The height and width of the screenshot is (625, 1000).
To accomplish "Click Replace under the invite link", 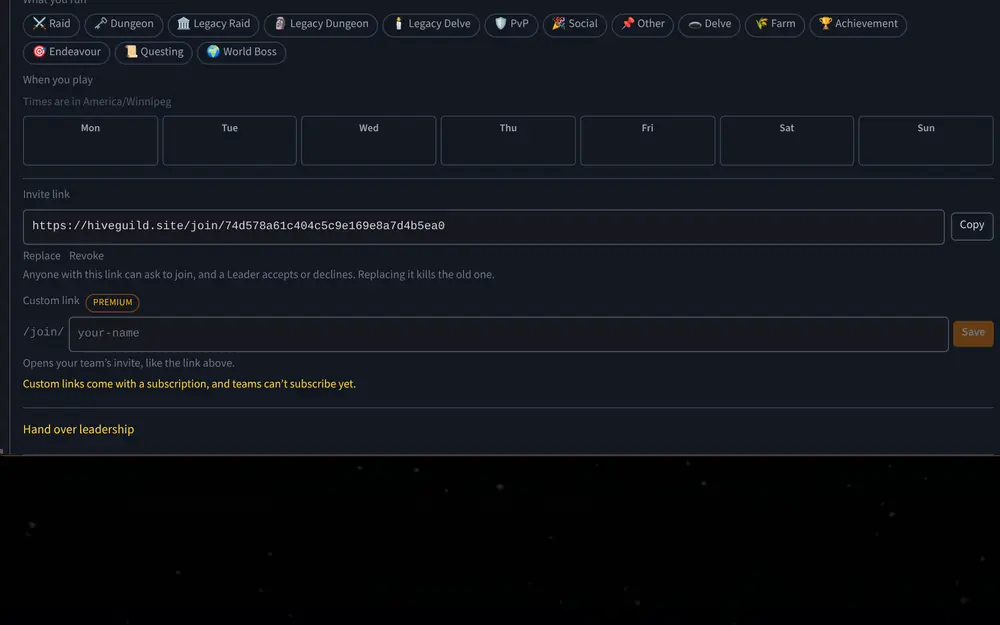I will (41, 256).
